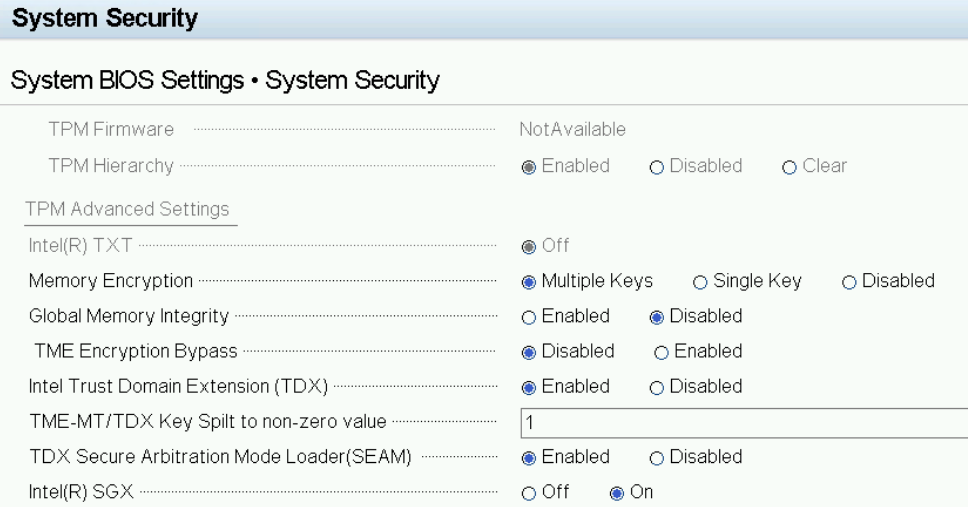Select Multiple Keys for Memory Encryption
968x507 pixels.
(529, 282)
